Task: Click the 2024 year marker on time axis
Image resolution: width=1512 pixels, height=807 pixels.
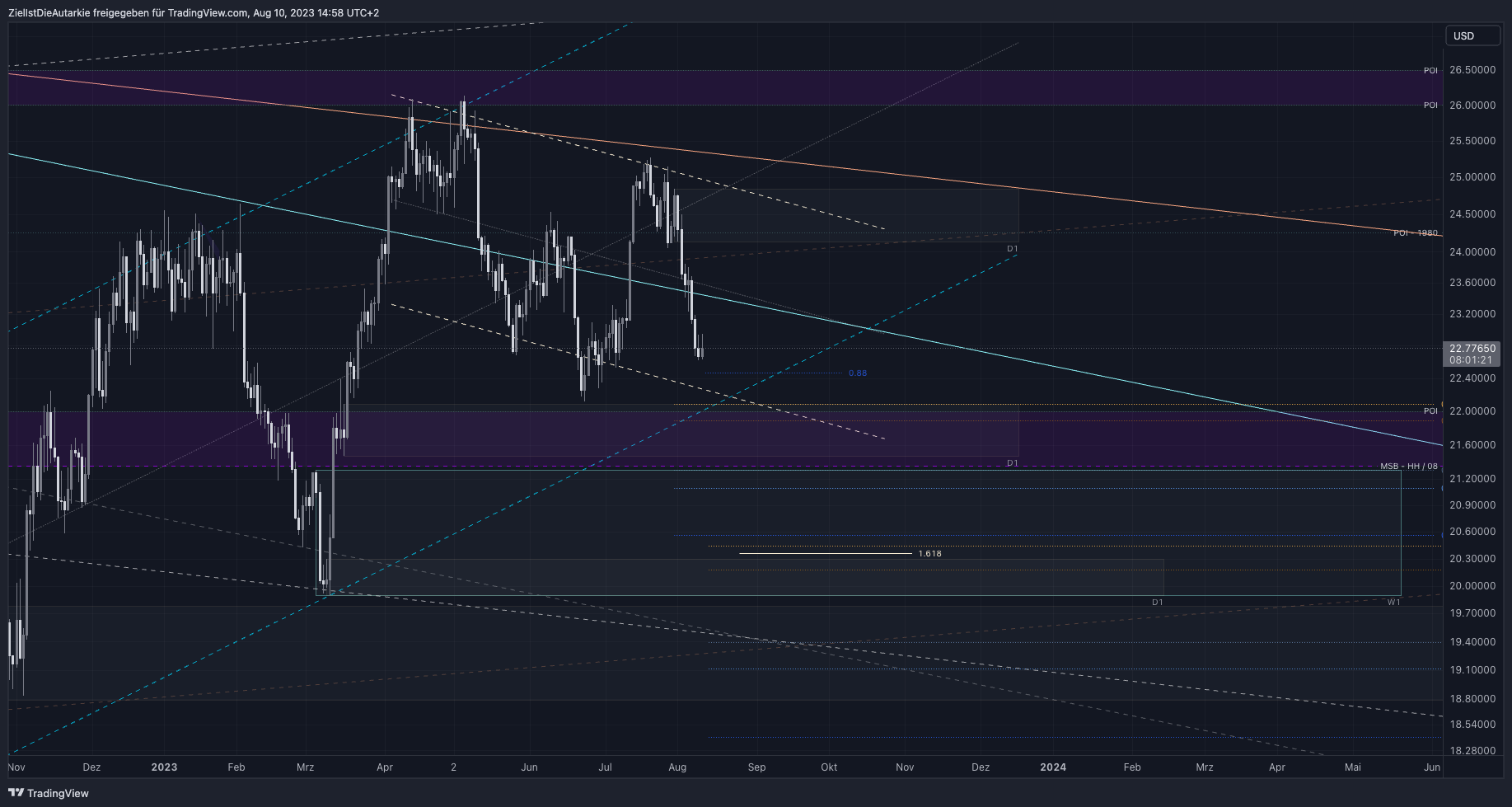Action: pyautogui.click(x=1053, y=767)
